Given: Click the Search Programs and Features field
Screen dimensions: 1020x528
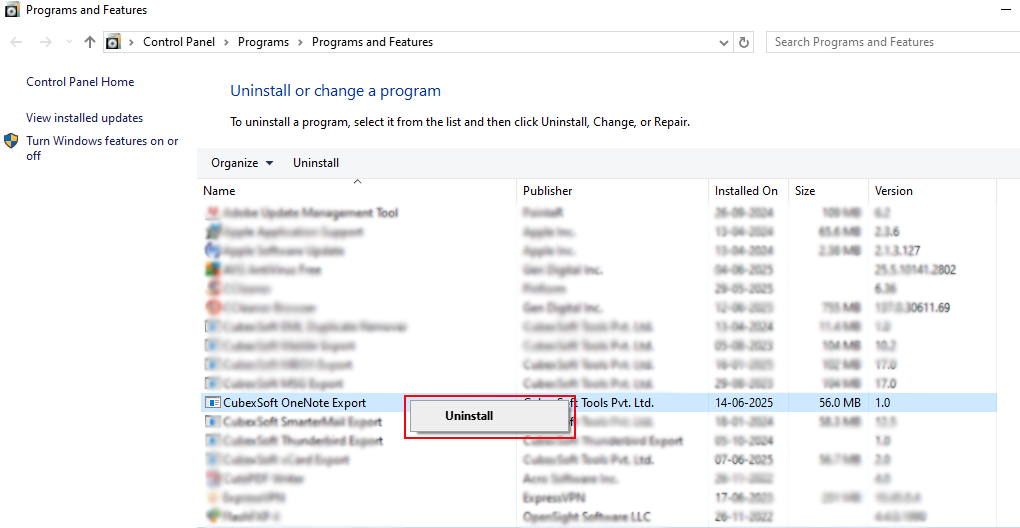Looking at the screenshot, I should [892, 42].
